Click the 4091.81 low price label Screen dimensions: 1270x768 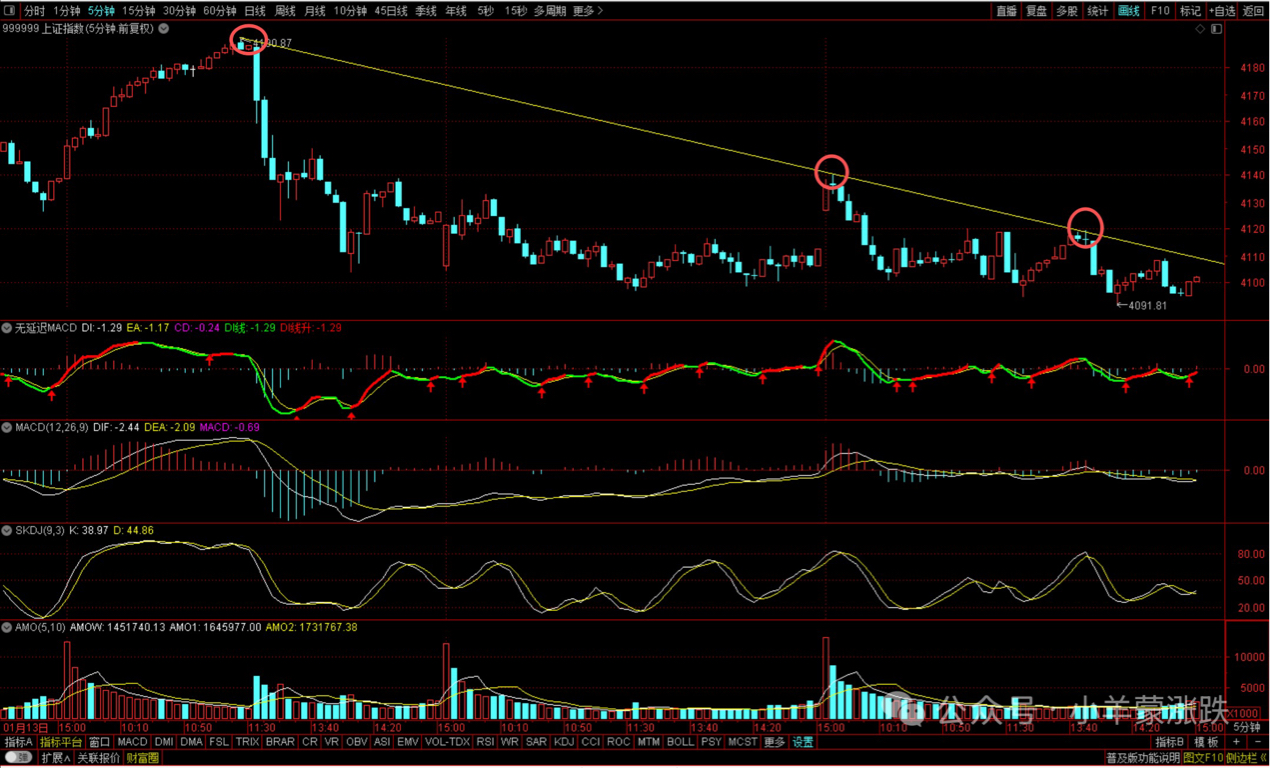1147,305
